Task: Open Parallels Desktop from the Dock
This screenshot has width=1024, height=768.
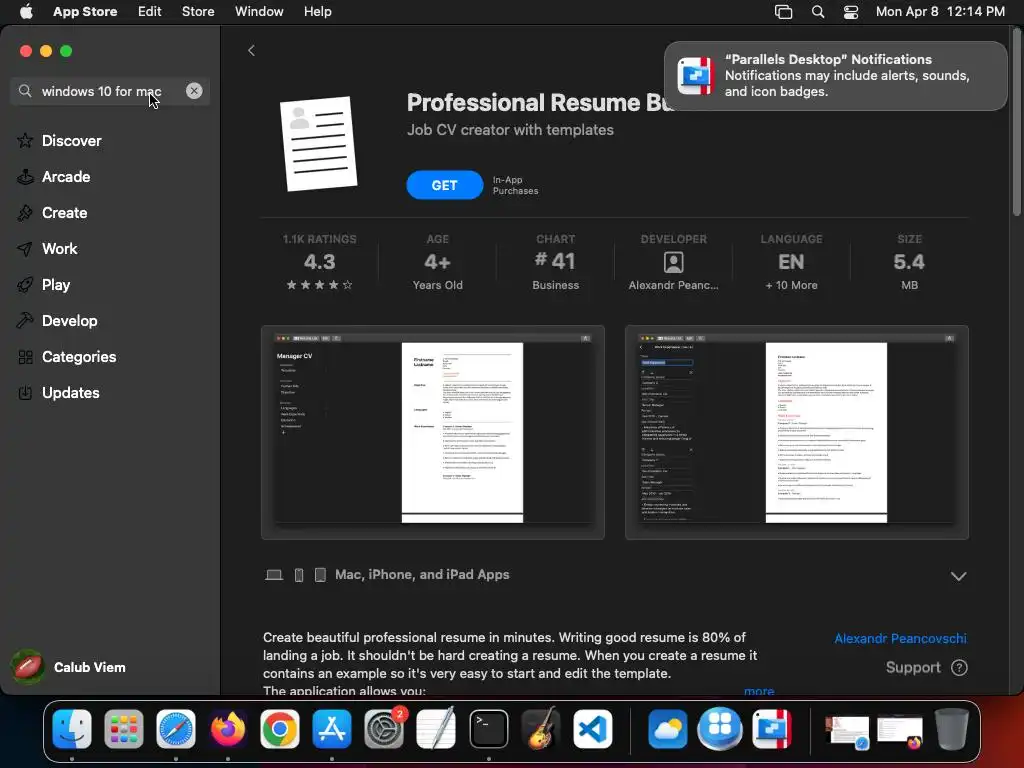Action: [x=772, y=728]
